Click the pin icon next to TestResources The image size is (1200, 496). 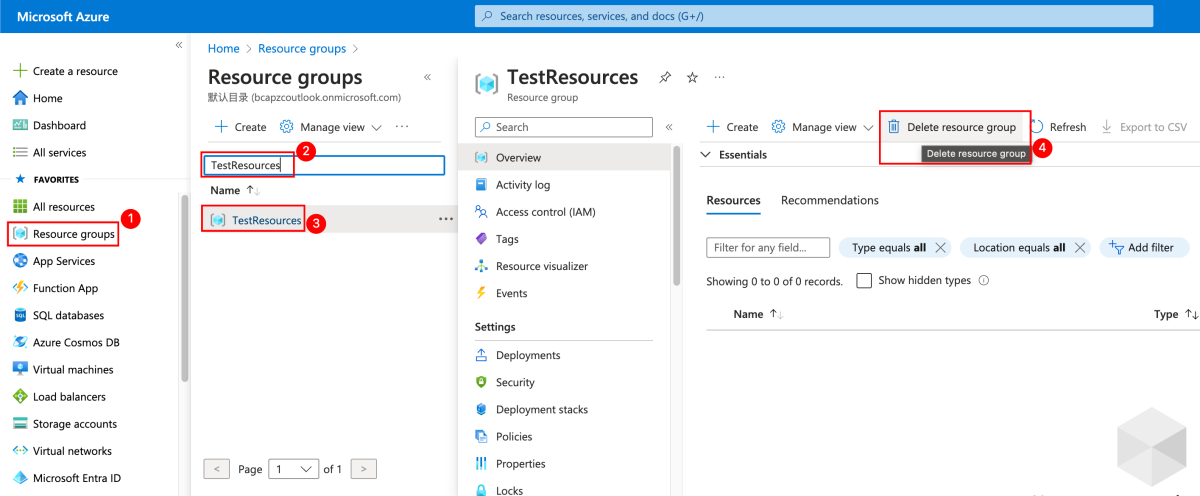pyautogui.click(x=665, y=78)
